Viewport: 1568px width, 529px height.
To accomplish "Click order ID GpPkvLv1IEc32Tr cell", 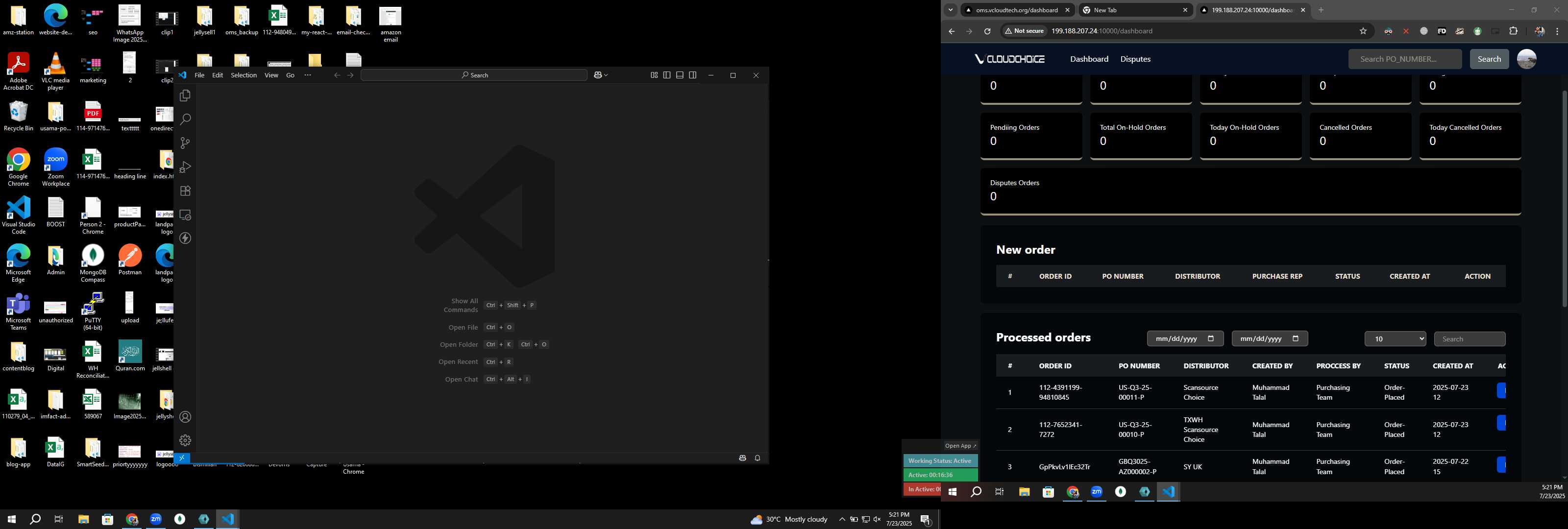I will pos(1064,467).
